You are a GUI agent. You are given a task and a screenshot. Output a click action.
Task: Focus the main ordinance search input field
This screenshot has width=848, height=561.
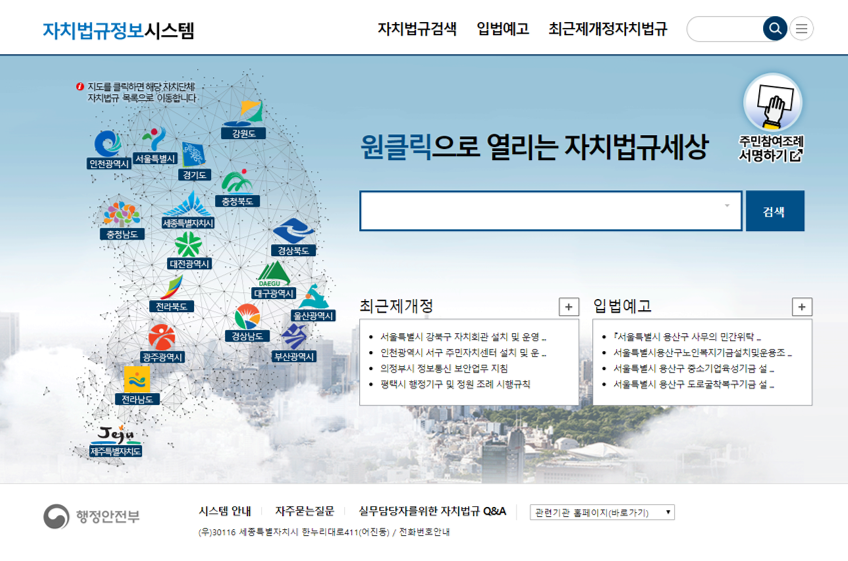[x=551, y=211]
